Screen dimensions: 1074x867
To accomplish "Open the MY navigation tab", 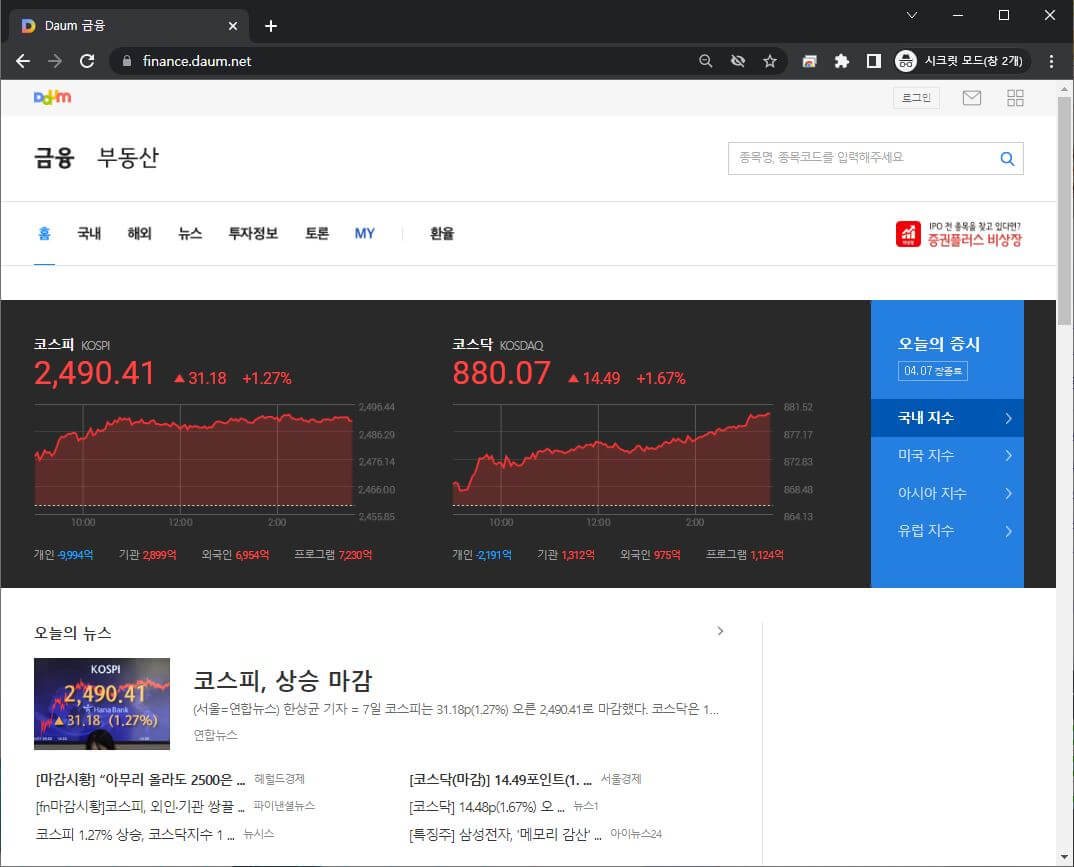I will 364,234.
